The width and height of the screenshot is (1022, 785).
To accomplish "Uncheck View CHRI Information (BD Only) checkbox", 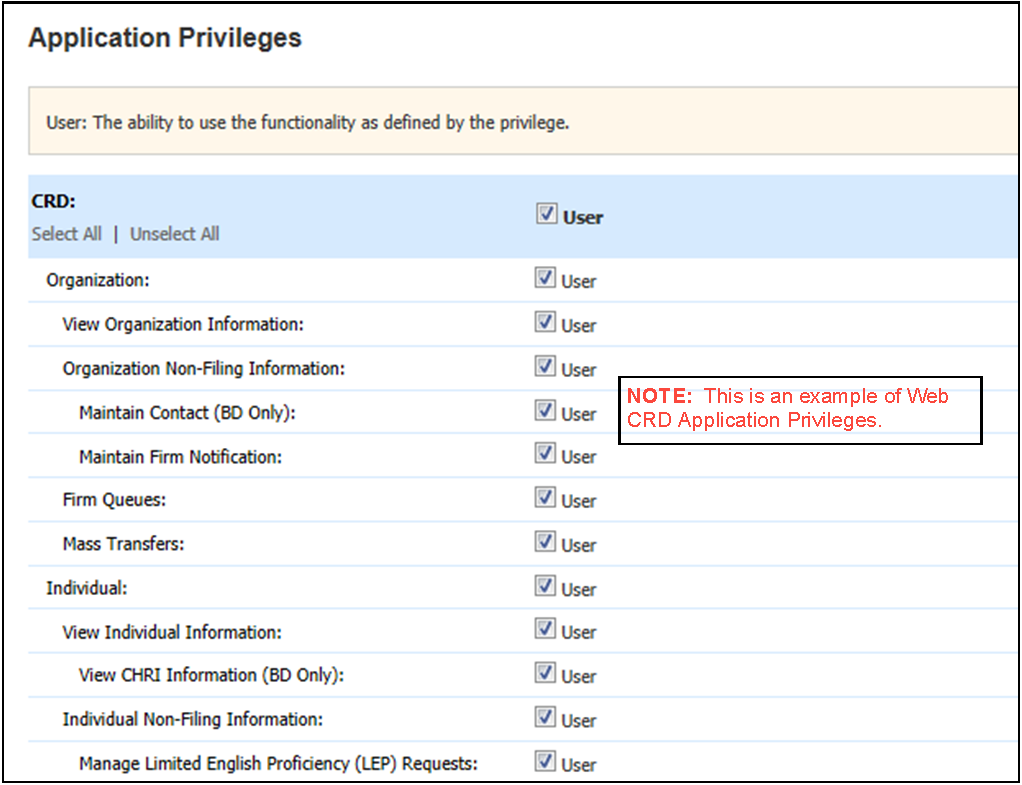I will pos(545,673).
